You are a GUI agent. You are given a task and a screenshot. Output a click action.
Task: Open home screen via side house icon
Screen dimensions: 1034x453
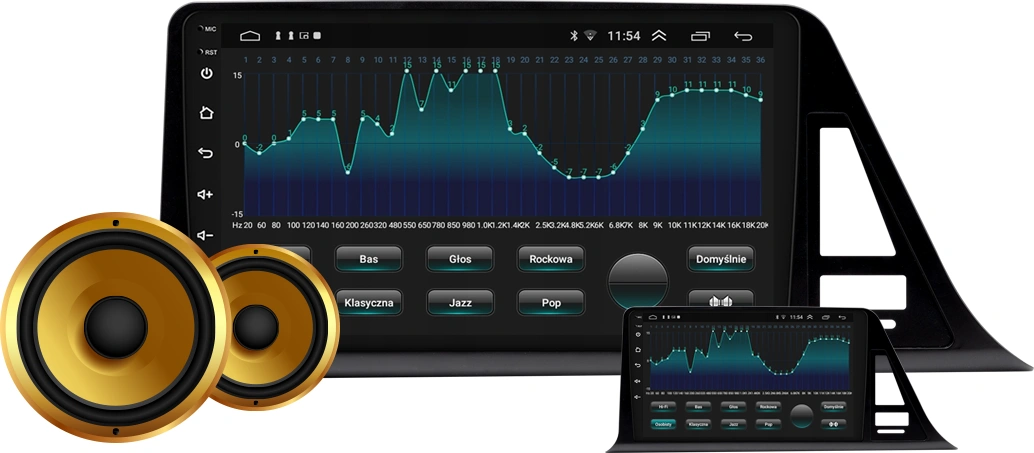tap(206, 112)
